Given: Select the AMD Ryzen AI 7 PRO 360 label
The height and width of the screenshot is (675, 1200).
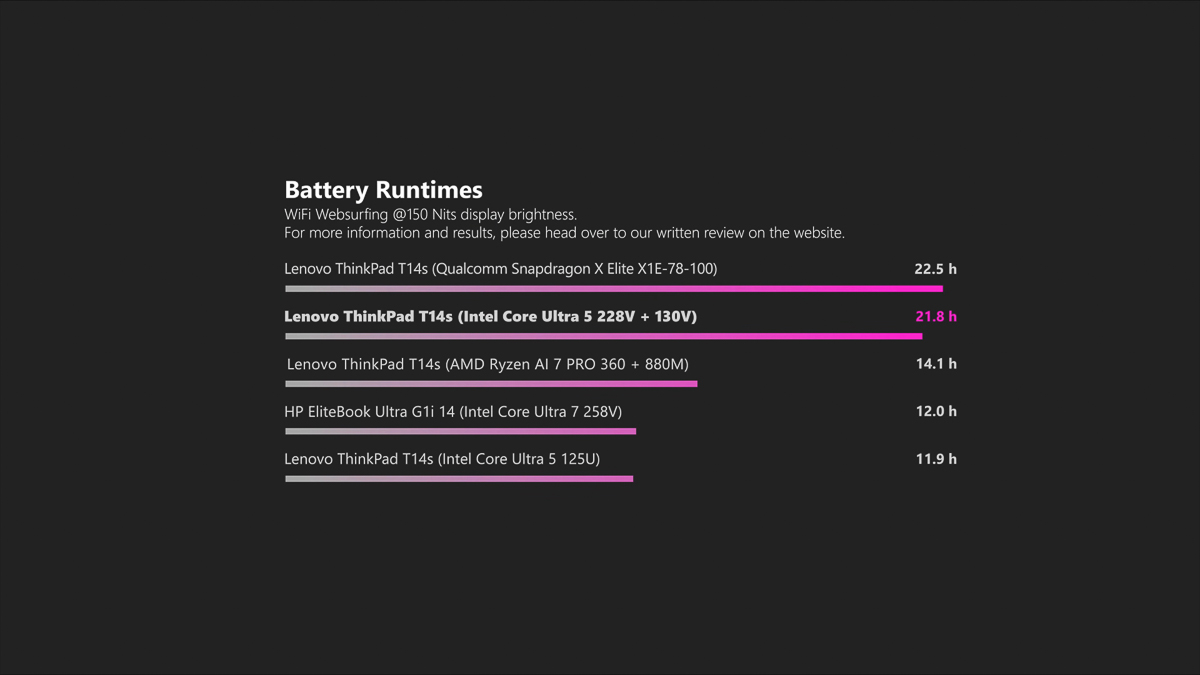Looking at the screenshot, I should [x=487, y=364].
